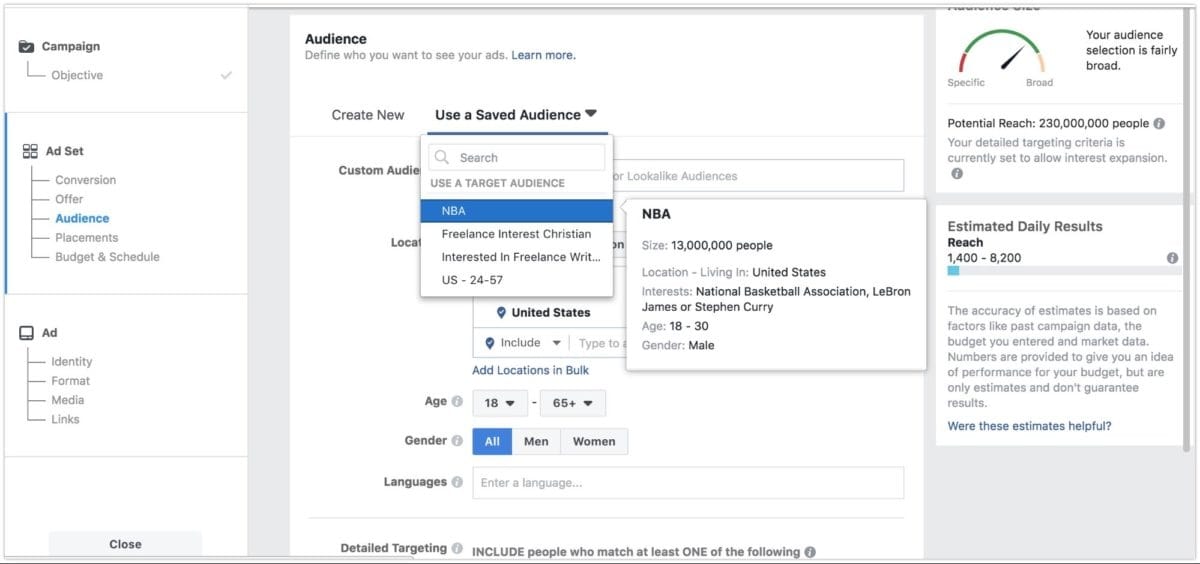Select US - 24-57 saved audience
This screenshot has width=1200, height=564.
click(x=516, y=280)
